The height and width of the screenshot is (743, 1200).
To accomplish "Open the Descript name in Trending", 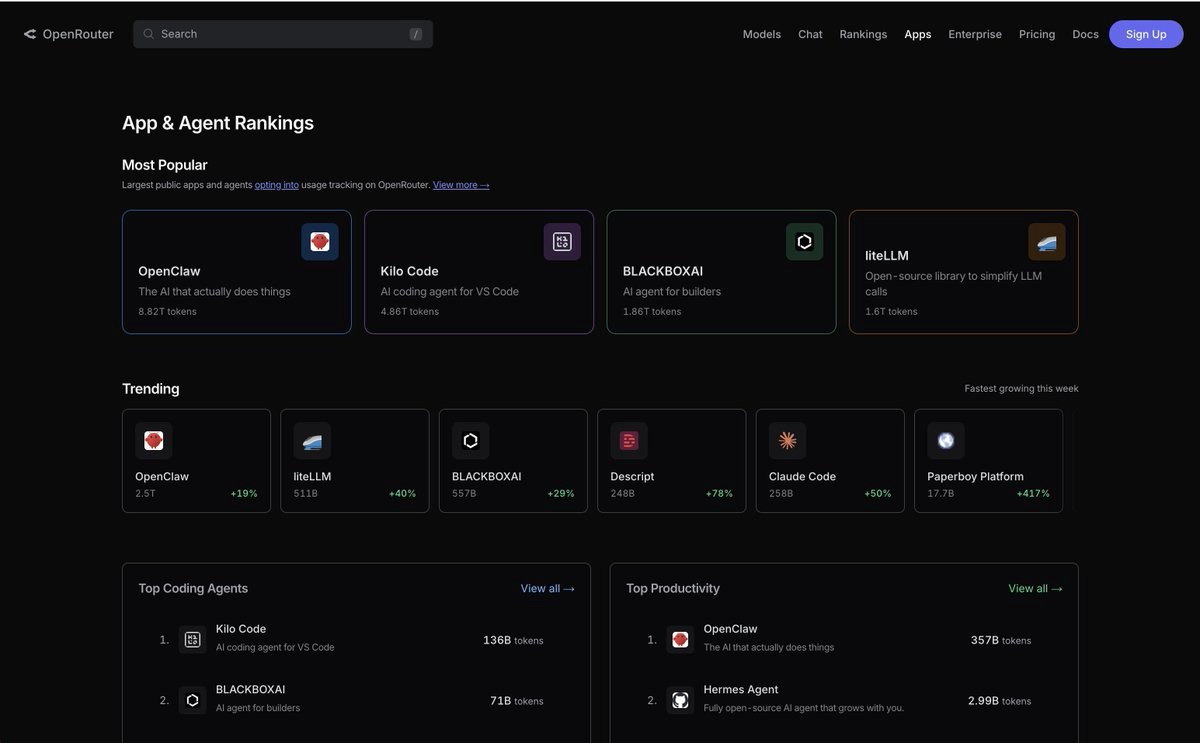I will 632,477.
